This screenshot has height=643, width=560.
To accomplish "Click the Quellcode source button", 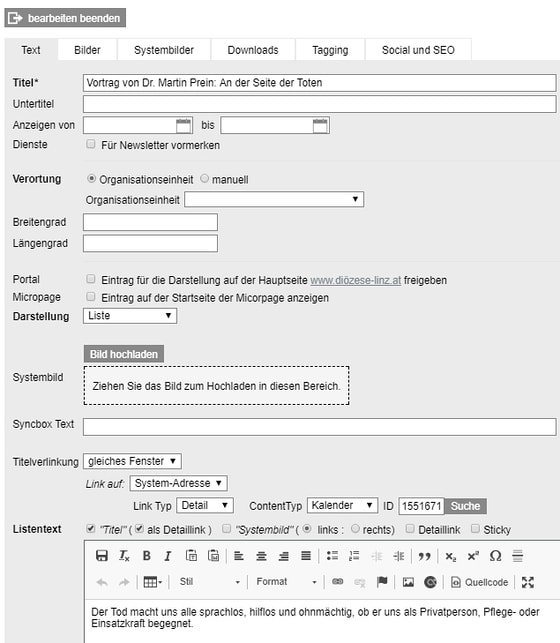I will 480,582.
